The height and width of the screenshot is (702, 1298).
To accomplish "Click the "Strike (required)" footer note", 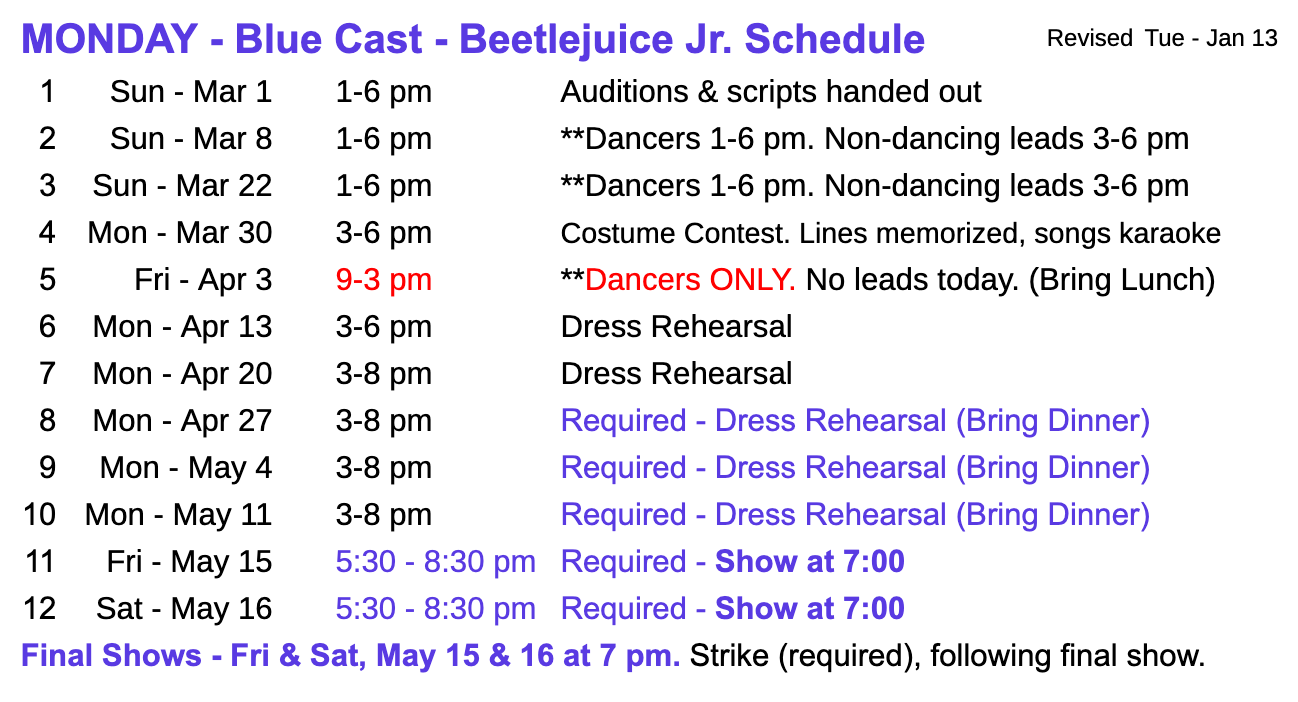I will point(800,656).
